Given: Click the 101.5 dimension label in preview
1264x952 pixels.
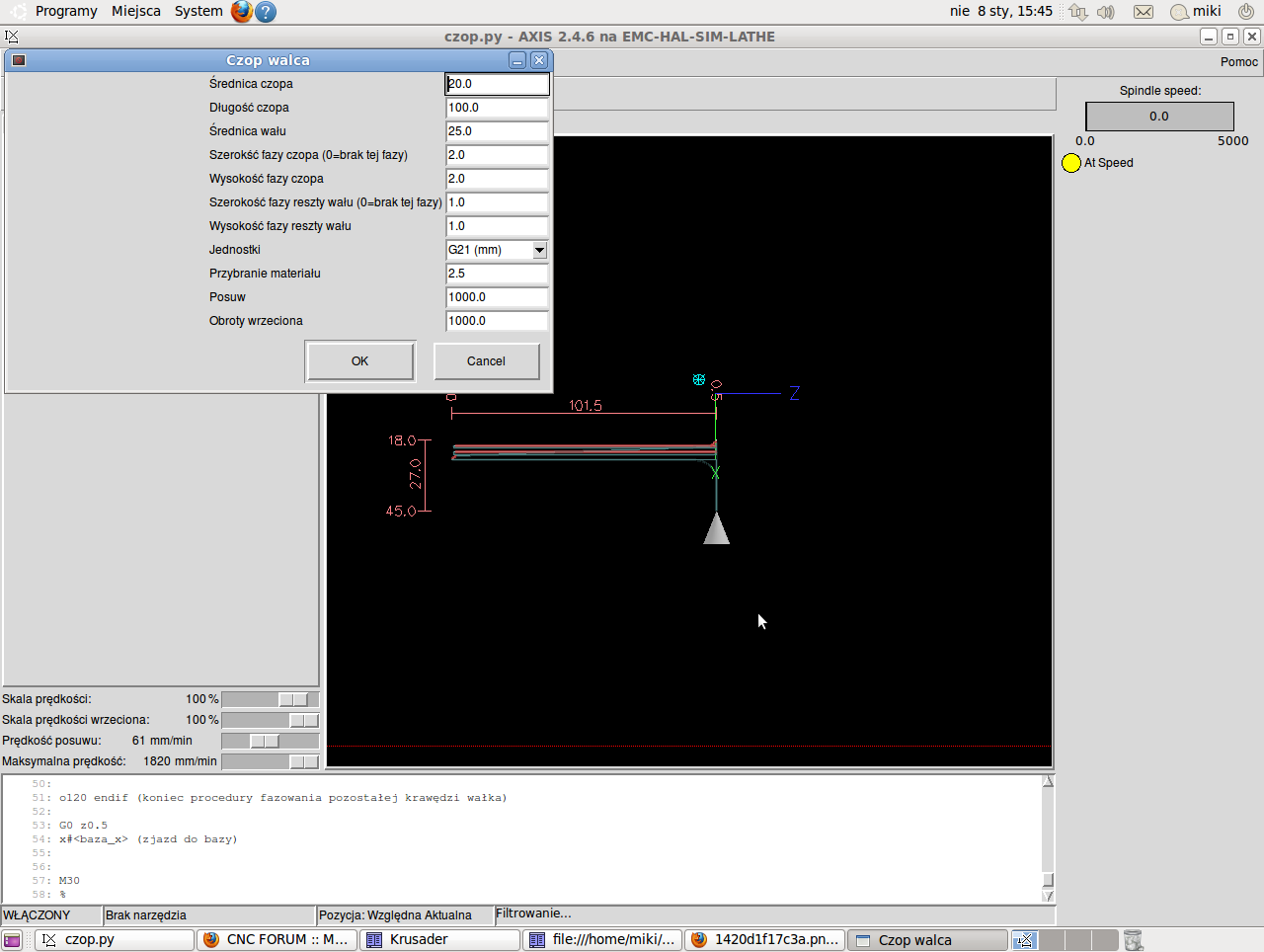Looking at the screenshot, I should (x=586, y=406).
